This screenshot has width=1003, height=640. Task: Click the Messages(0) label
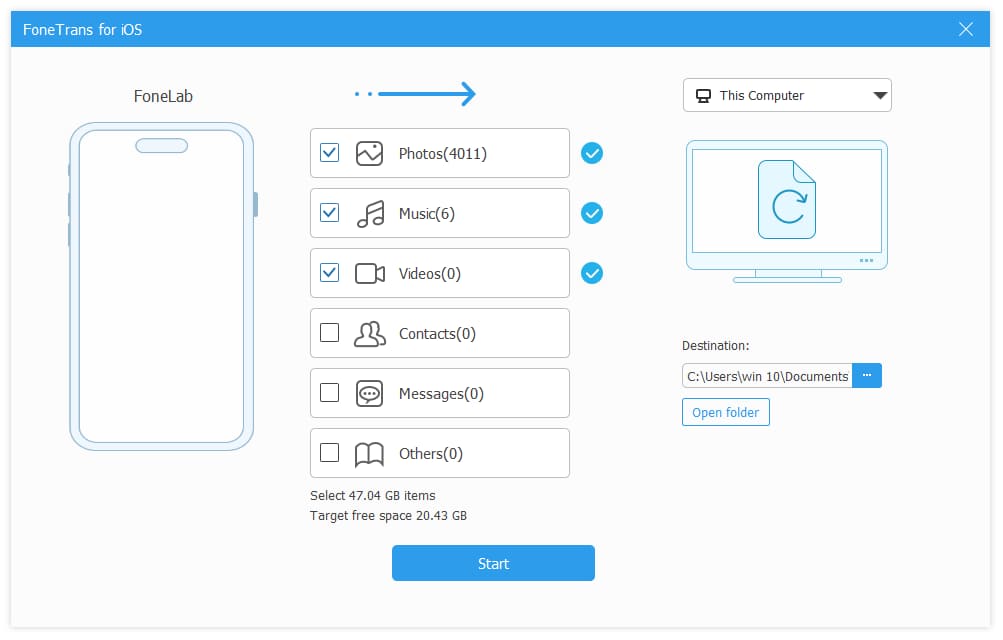(x=441, y=394)
